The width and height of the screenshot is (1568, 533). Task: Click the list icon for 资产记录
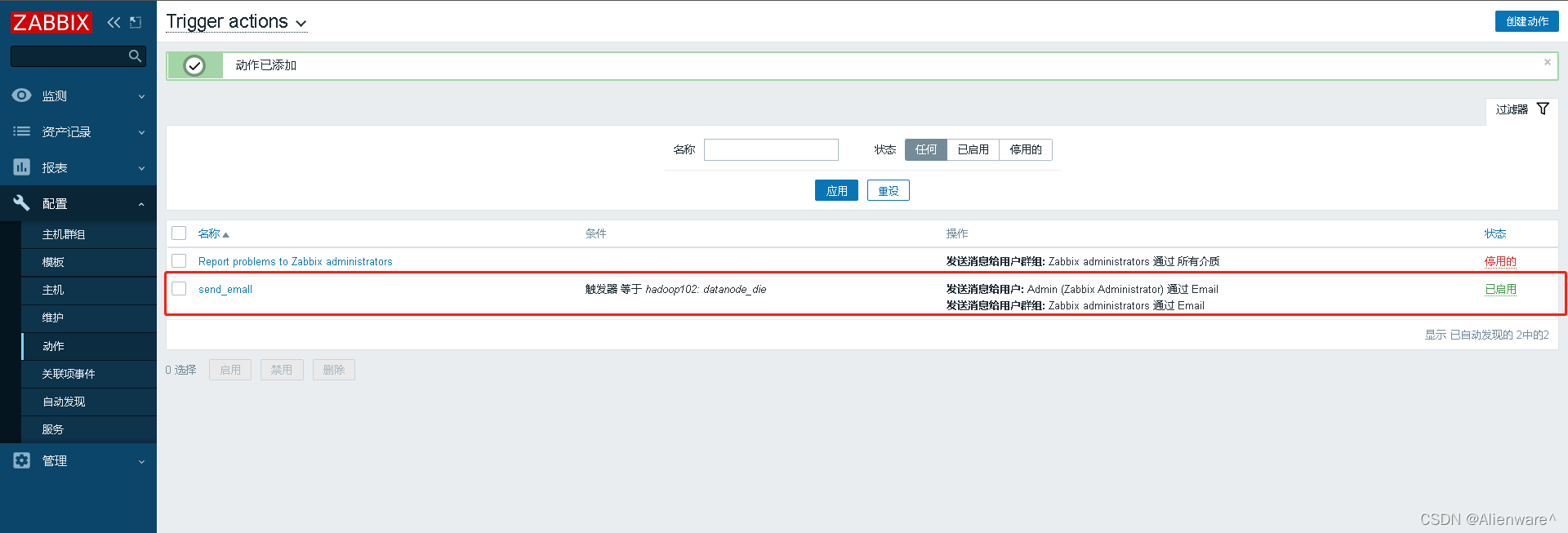[21, 131]
